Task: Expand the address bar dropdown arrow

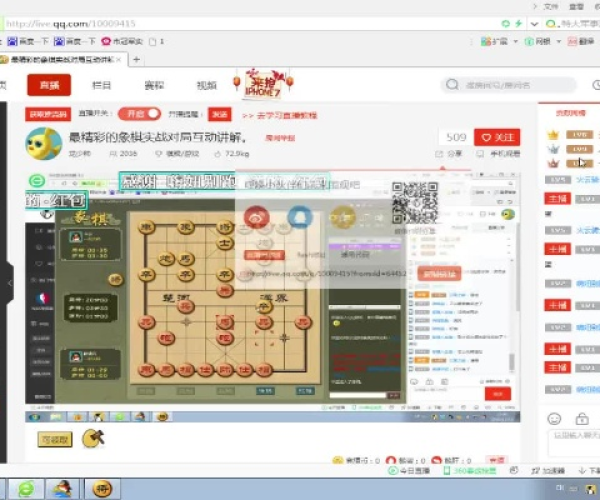Action: (534, 24)
